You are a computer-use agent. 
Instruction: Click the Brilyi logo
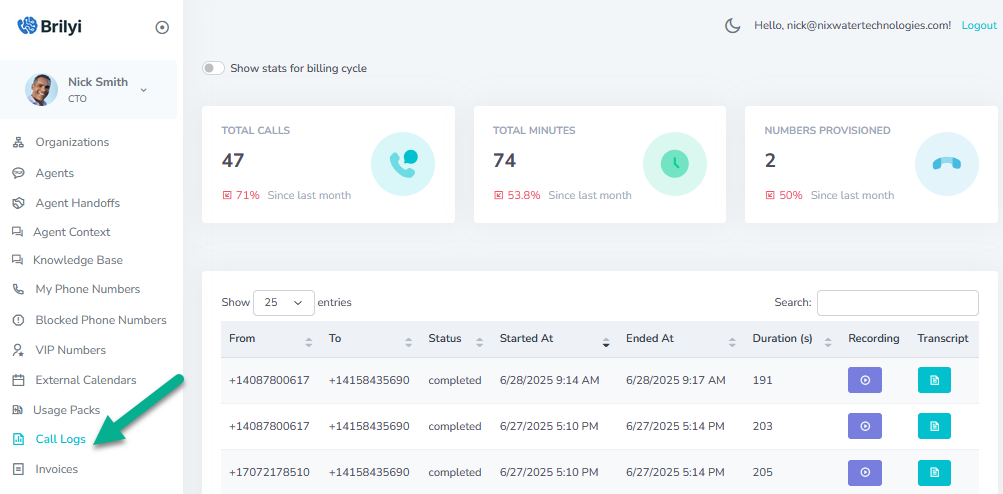pos(50,27)
